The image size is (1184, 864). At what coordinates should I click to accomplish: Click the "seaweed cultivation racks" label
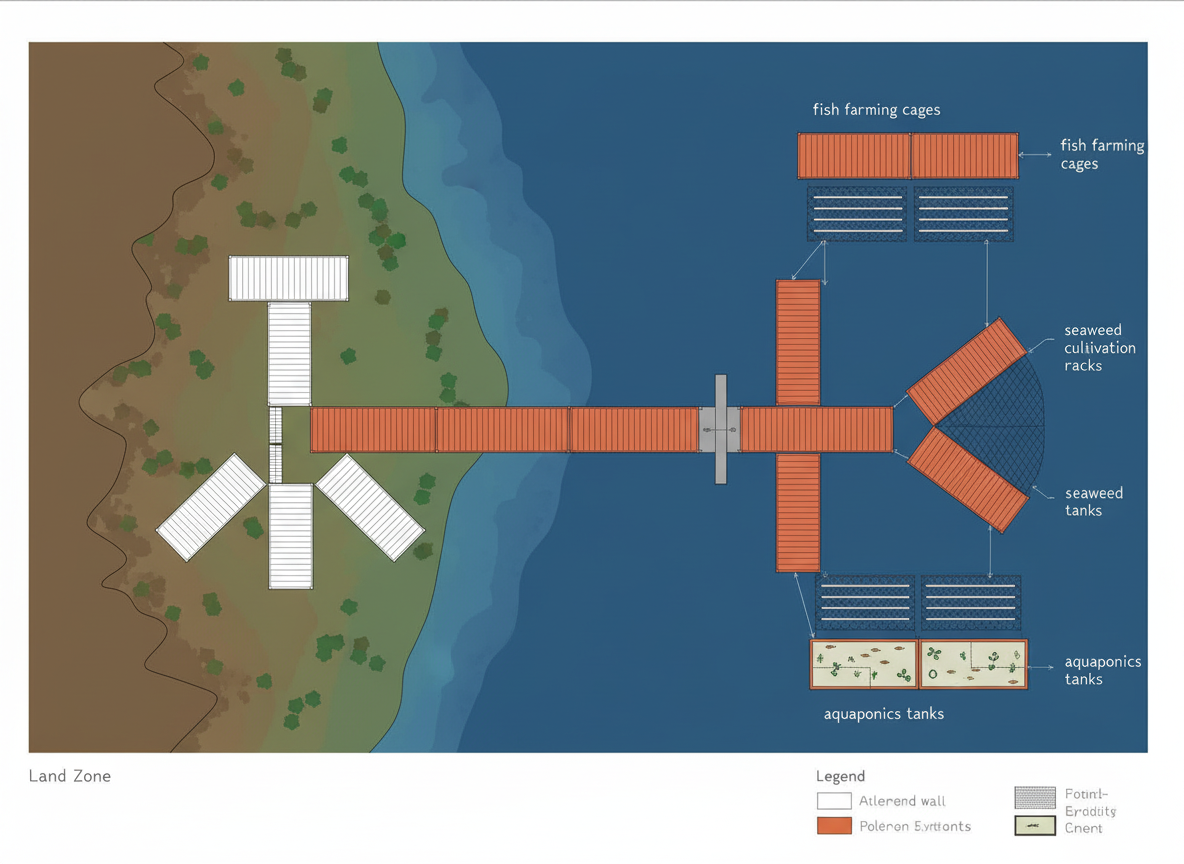(1099, 348)
